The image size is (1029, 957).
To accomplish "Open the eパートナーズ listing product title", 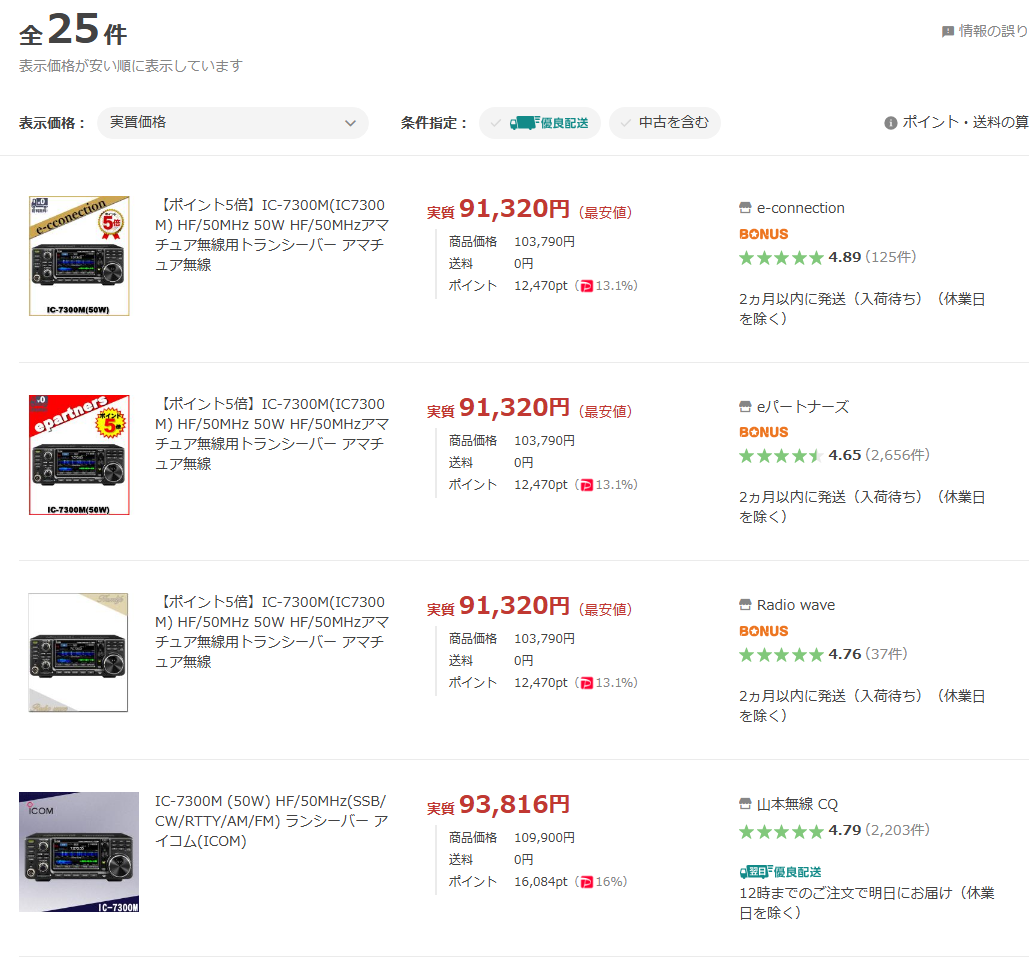I will point(272,434).
